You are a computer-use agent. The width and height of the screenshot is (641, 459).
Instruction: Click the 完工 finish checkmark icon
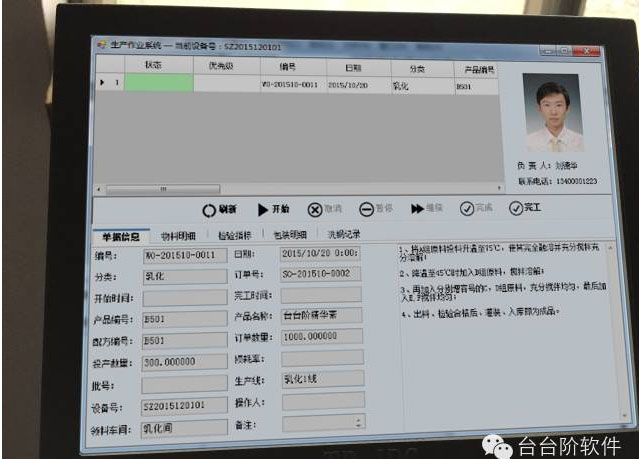(x=516, y=208)
